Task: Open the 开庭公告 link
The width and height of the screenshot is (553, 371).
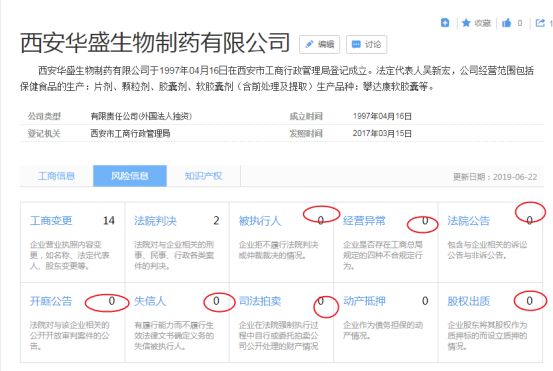Action: click(51, 301)
